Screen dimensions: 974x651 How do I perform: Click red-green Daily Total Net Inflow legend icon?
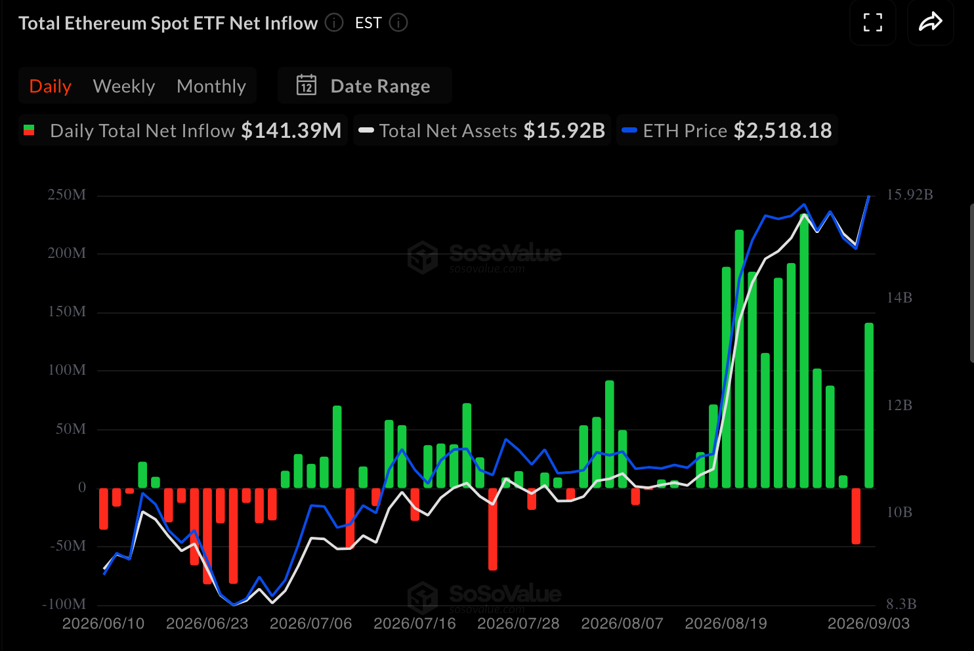coord(29,130)
